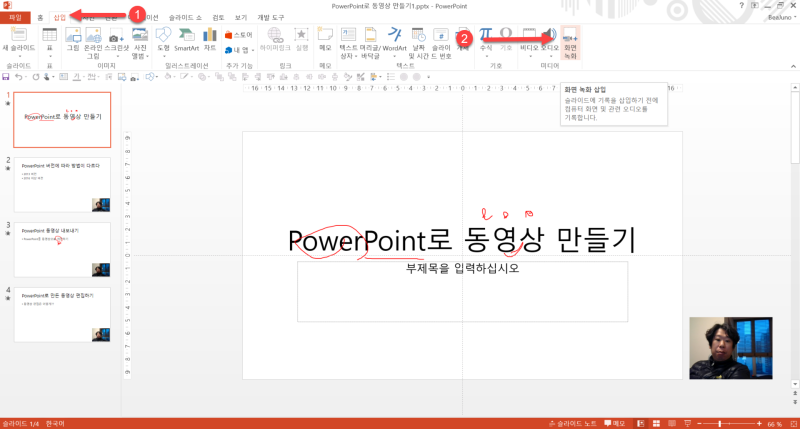Click the vertical scrollbar down arrow

(795, 384)
